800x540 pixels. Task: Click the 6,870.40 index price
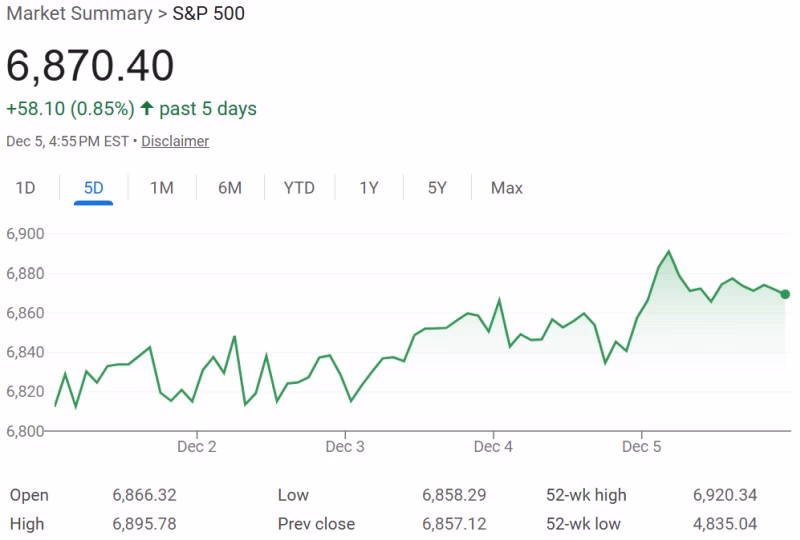90,65
